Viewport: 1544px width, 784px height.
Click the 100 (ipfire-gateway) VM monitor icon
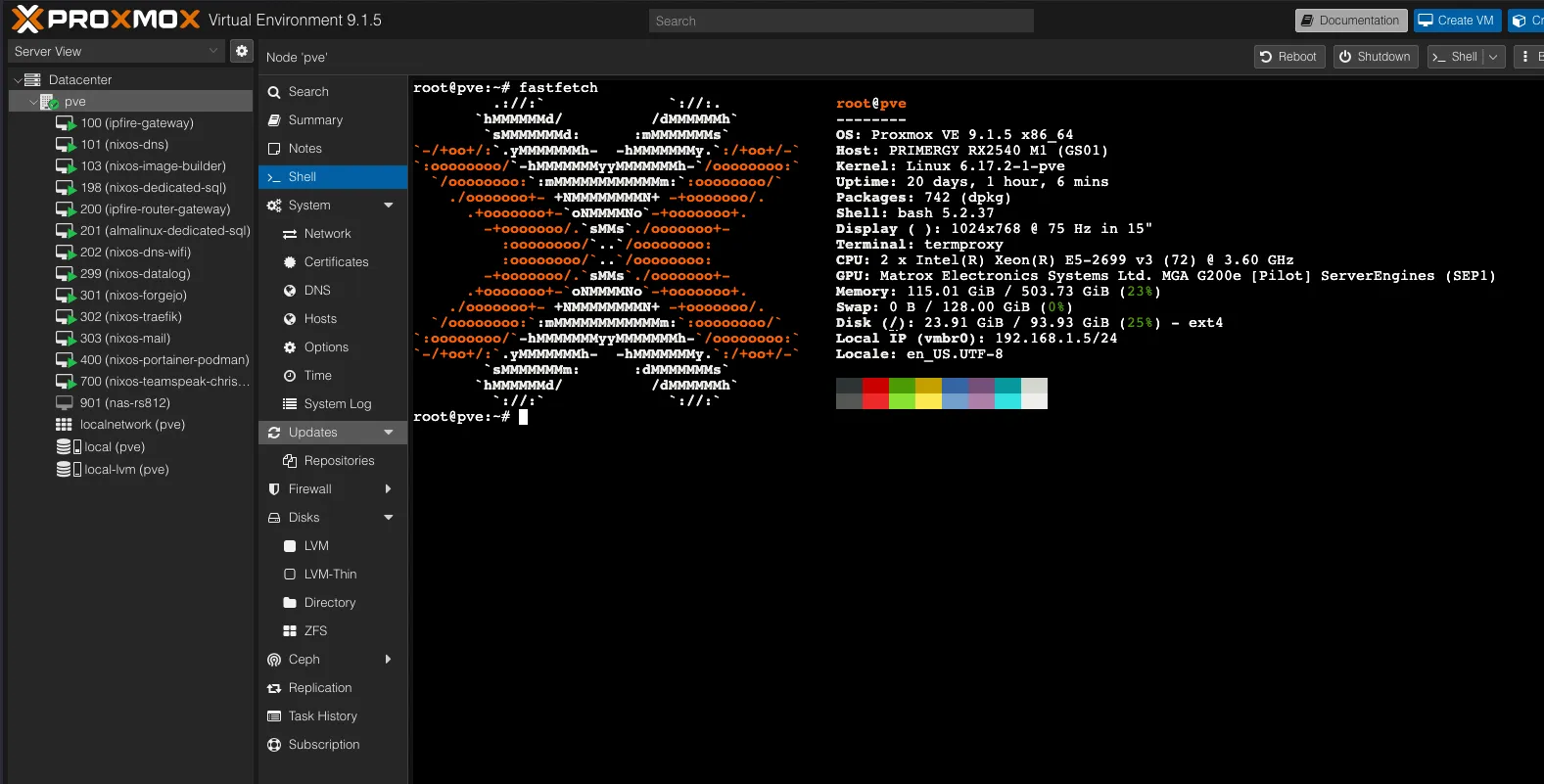tap(66, 123)
